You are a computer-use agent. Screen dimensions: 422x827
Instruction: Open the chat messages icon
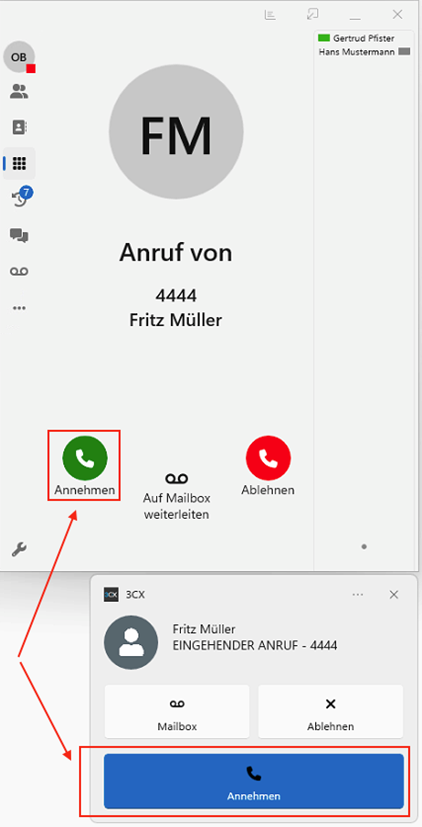tap(20, 235)
